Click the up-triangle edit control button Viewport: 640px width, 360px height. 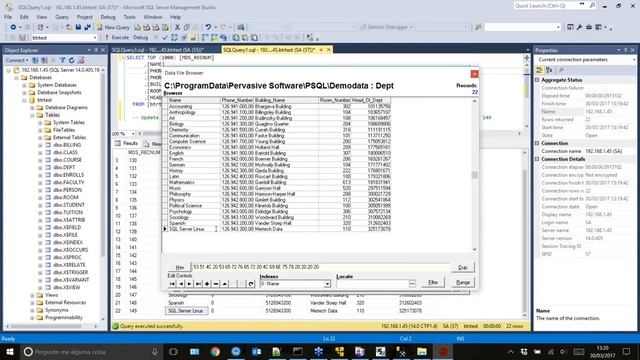click(x=224, y=284)
